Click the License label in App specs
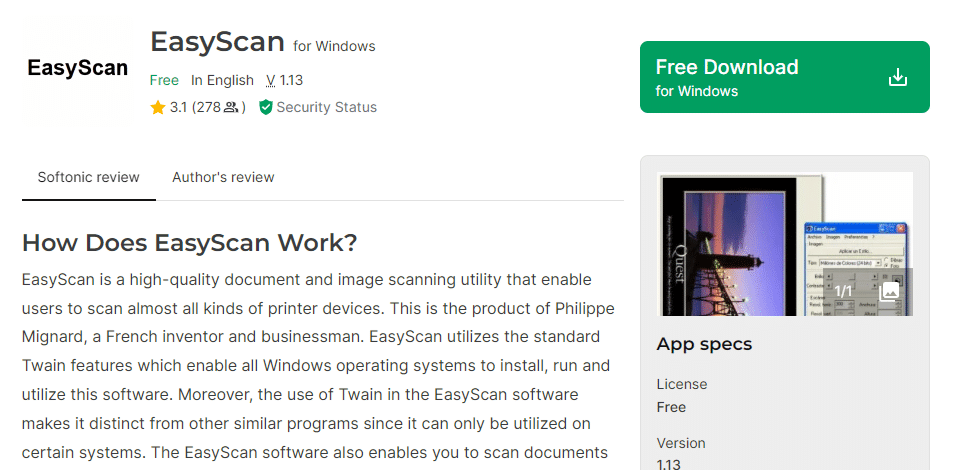The width and height of the screenshot is (953, 470). coord(681,384)
